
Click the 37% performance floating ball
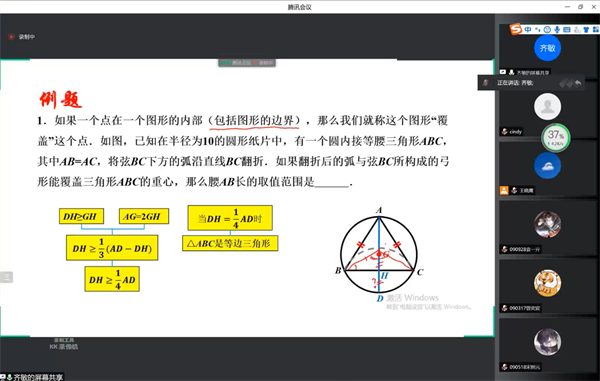point(556,137)
